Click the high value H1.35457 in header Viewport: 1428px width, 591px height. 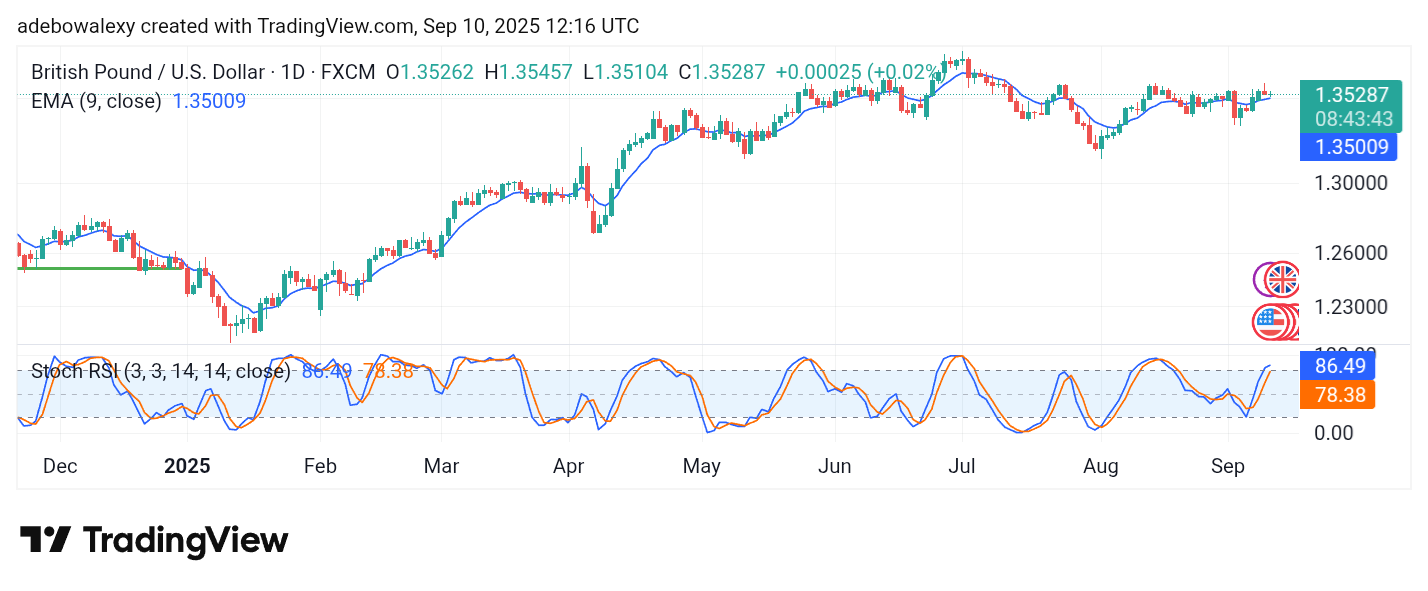(529, 72)
